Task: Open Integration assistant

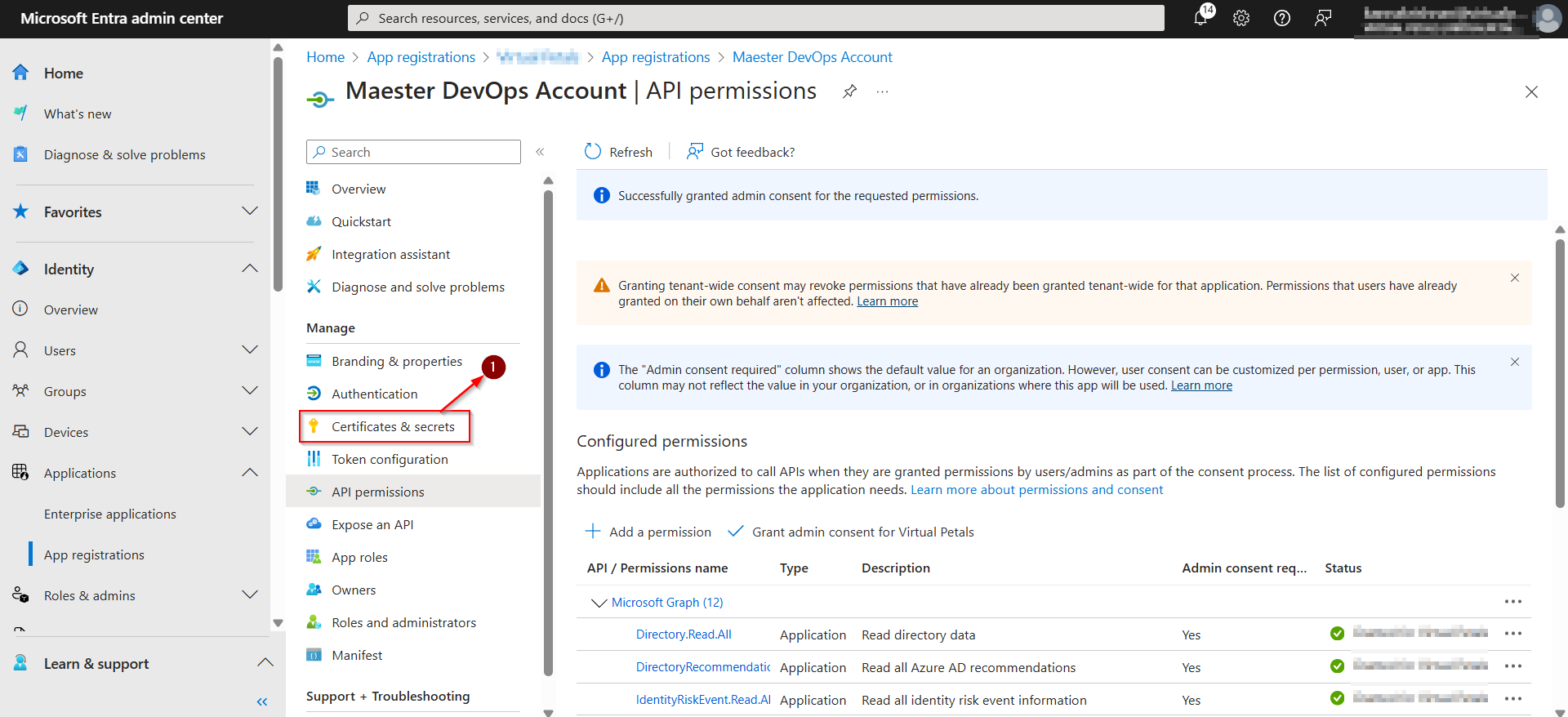Action: pos(390,254)
